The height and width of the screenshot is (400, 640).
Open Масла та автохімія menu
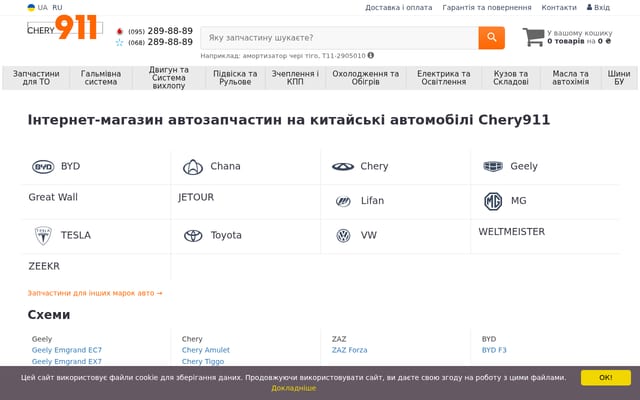(x=570, y=78)
